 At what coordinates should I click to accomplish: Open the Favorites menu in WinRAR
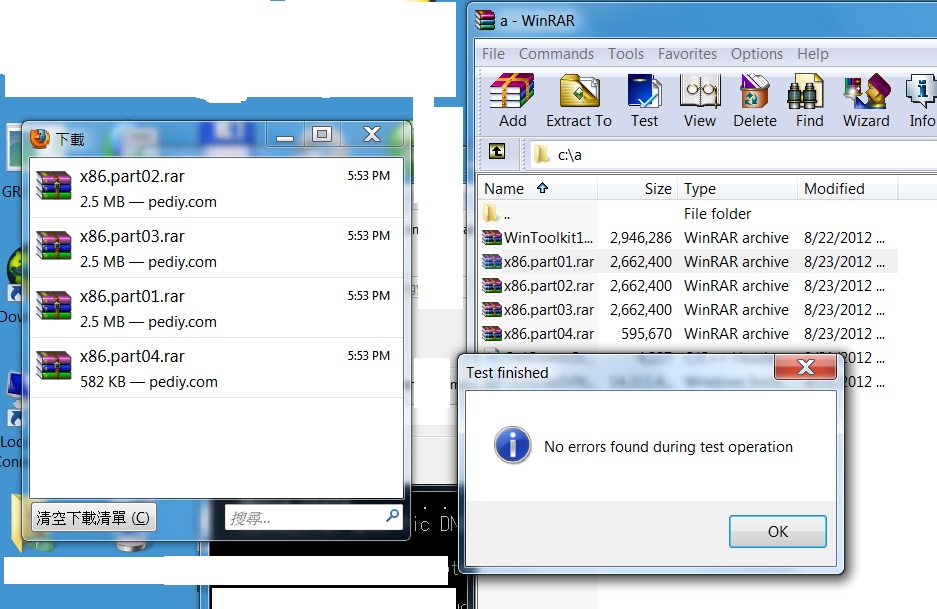pyautogui.click(x=687, y=54)
